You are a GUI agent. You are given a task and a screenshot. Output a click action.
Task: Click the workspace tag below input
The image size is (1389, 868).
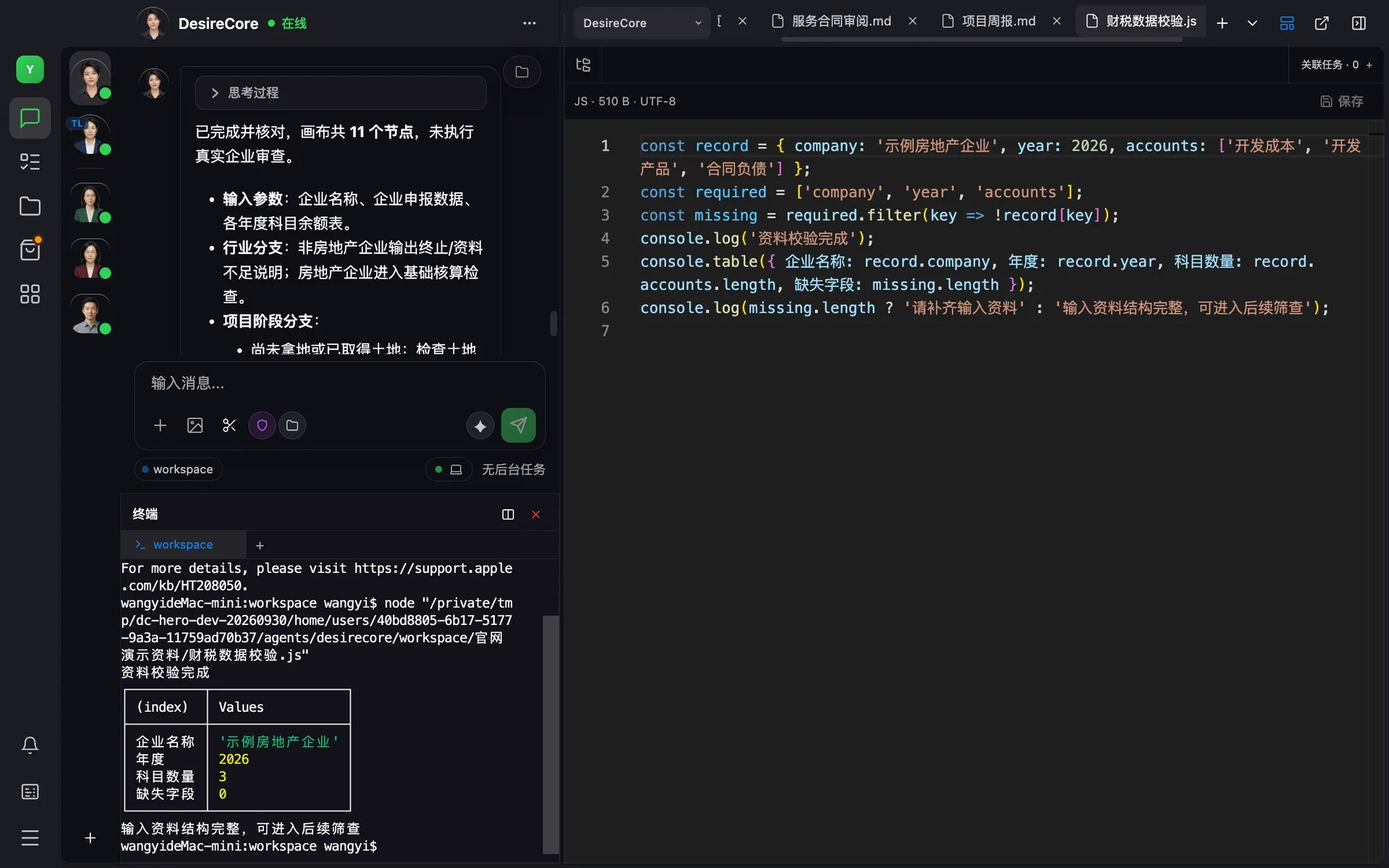[x=178, y=469]
